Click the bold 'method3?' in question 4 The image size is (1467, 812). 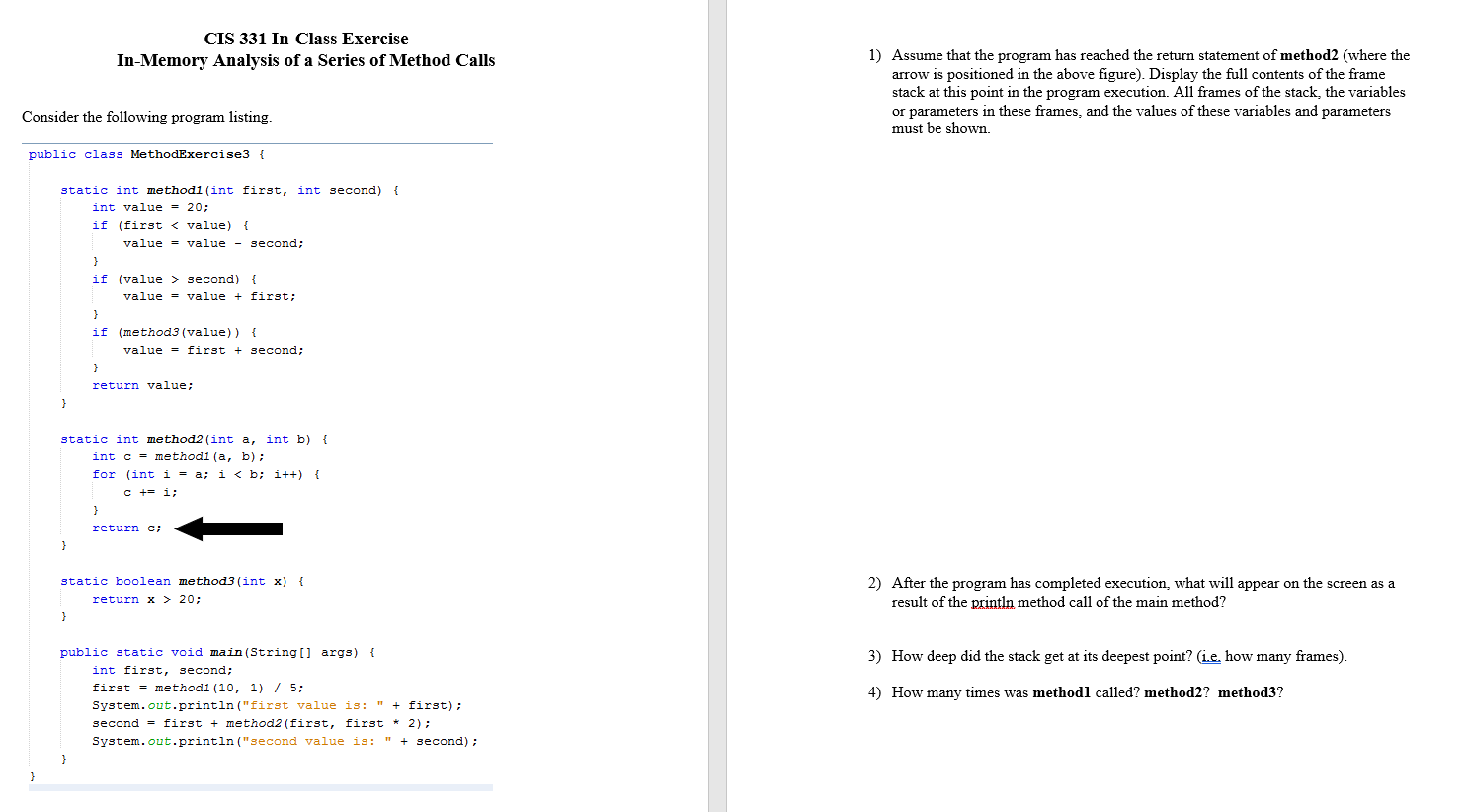pos(1251,692)
